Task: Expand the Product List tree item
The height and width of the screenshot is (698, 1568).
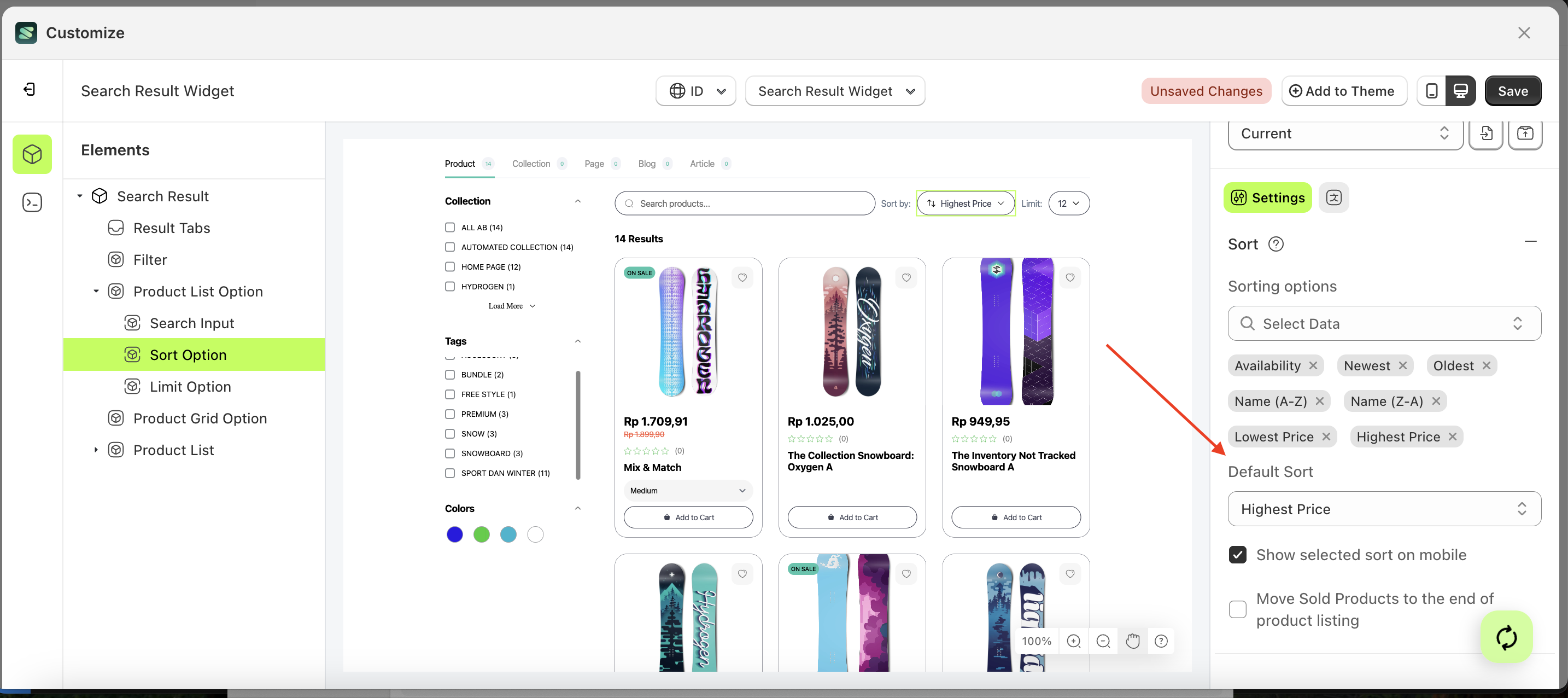Action: pos(96,450)
